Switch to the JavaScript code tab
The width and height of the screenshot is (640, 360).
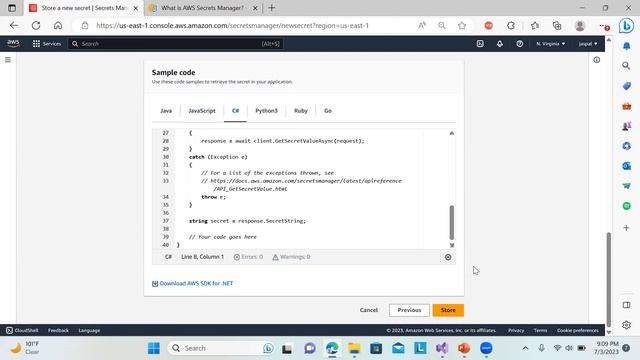coord(202,111)
